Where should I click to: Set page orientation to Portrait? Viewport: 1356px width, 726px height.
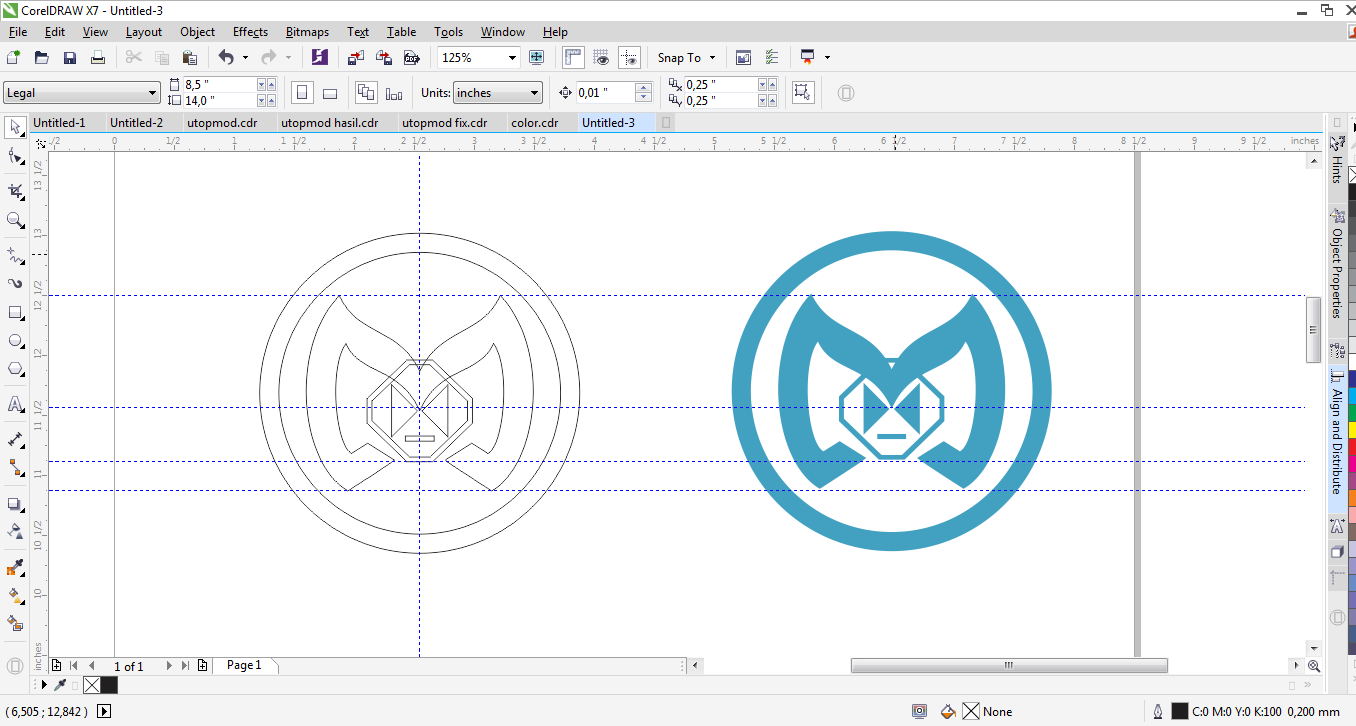(302, 93)
